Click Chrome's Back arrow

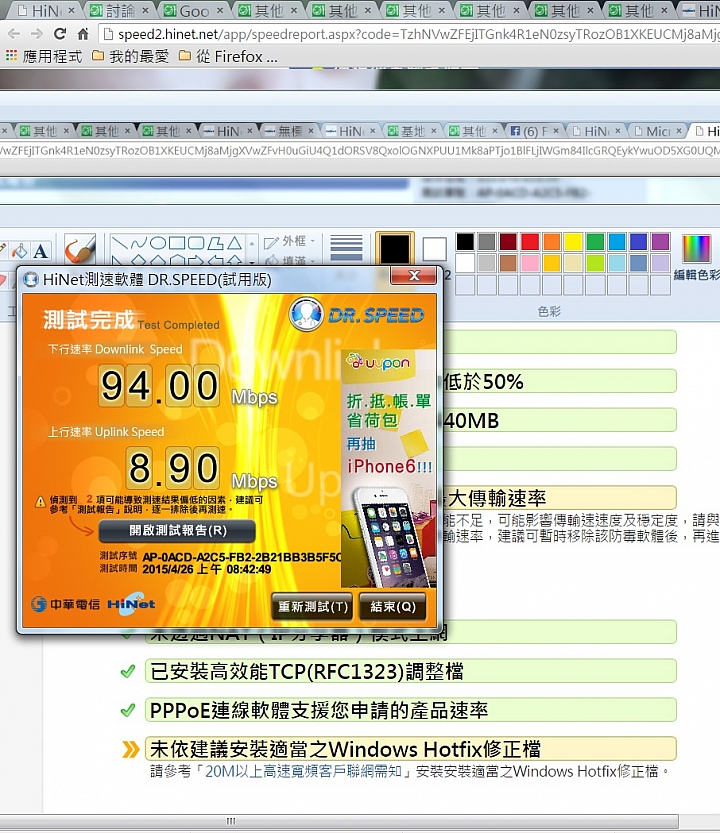click(x=14, y=35)
